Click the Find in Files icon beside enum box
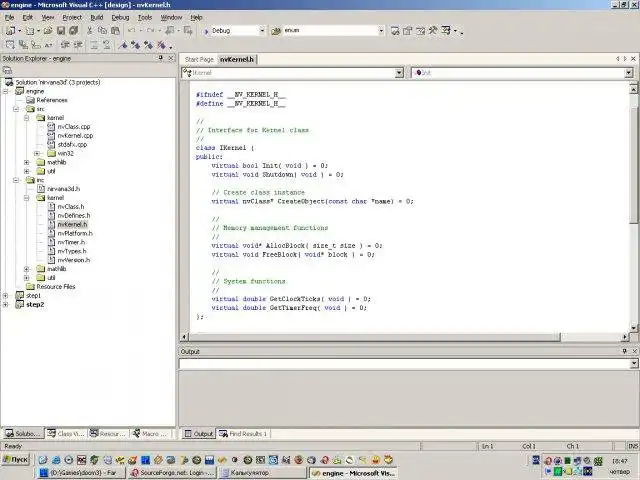The image size is (640, 480). 276,31
